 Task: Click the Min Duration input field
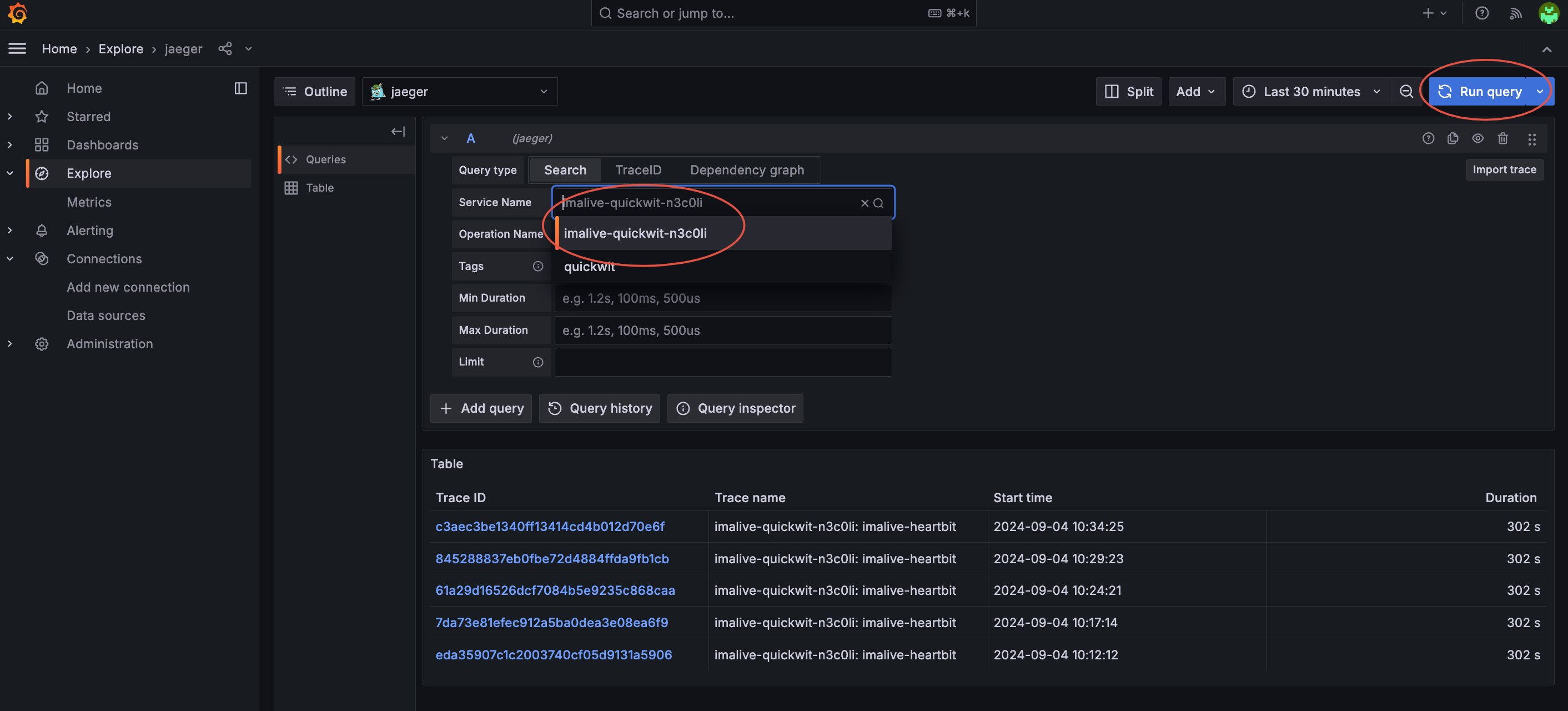pos(723,298)
